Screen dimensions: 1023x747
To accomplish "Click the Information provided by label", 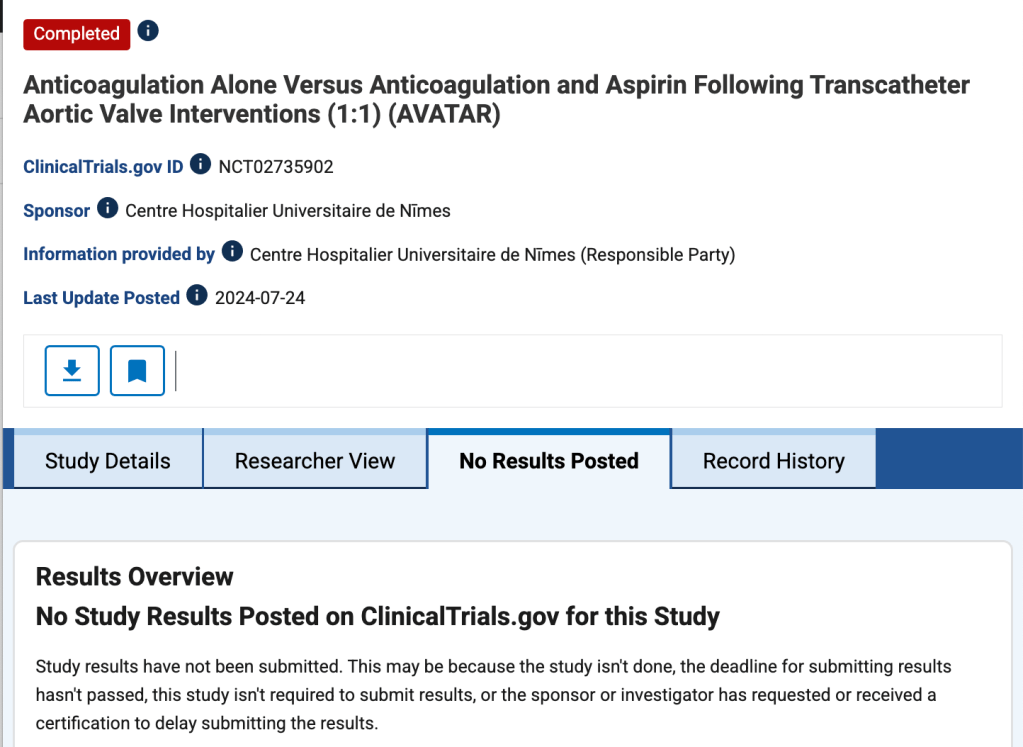I will pyautogui.click(x=119, y=254).
